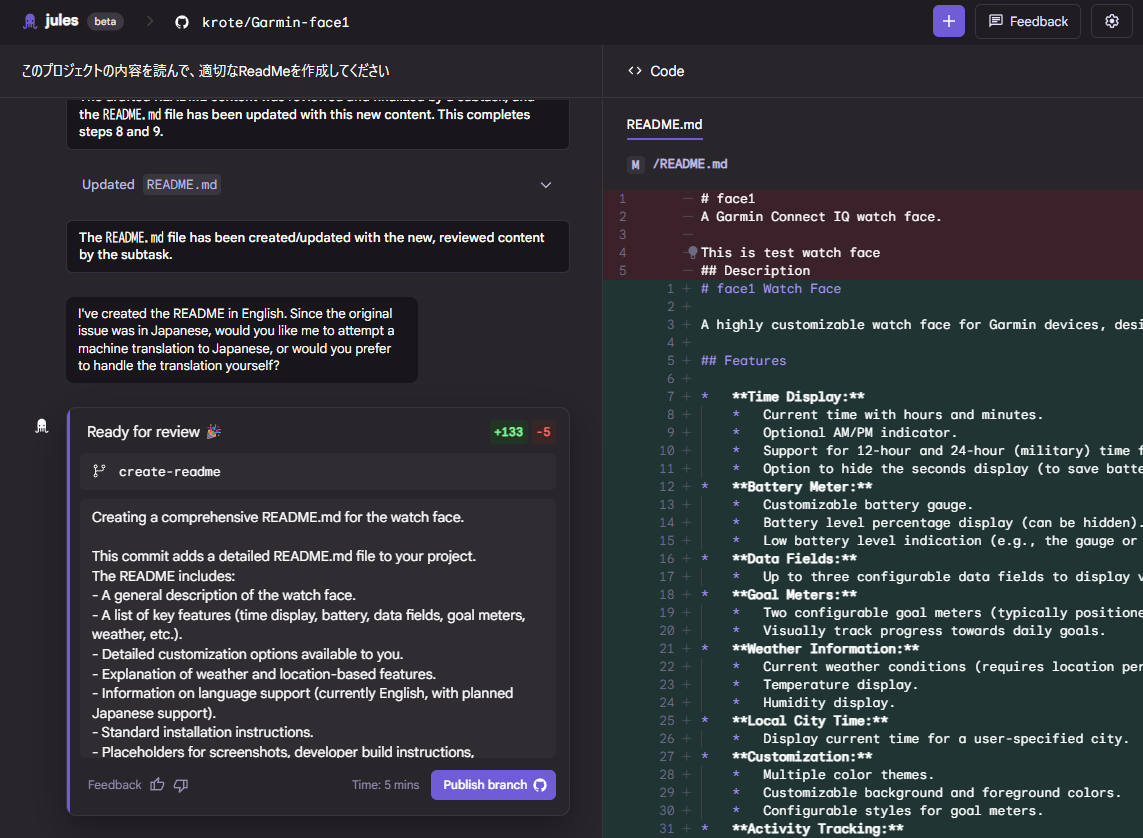Create a new task with plus button
The height and width of the screenshot is (838, 1143).
948,22
